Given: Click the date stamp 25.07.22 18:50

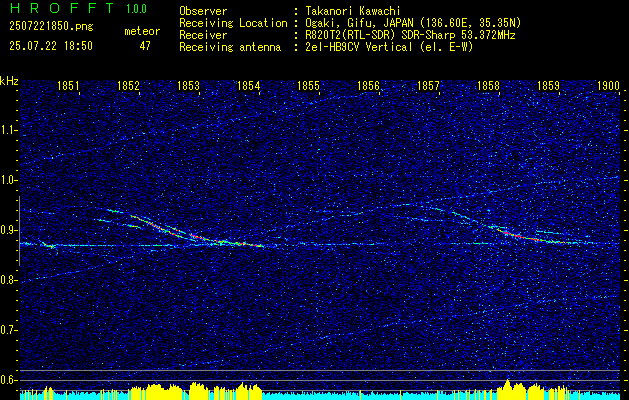Looking at the screenshot, I should (51, 46).
